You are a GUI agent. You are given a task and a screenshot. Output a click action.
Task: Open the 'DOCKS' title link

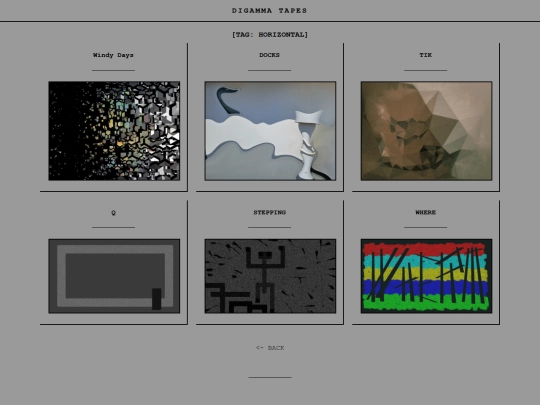tap(269, 55)
